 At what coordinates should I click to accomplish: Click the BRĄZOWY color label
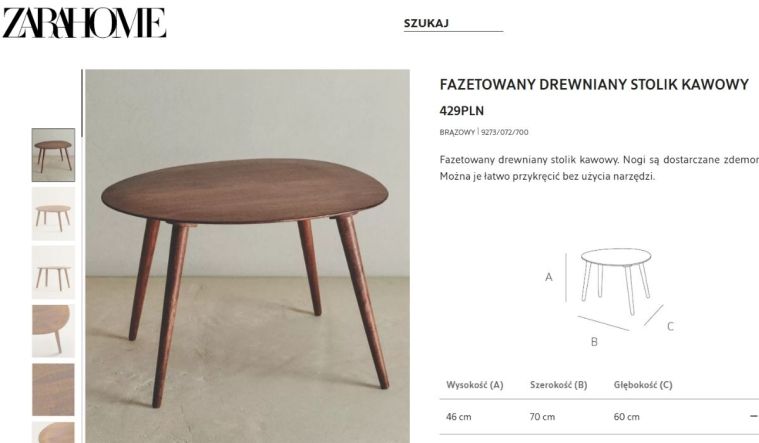(x=457, y=132)
